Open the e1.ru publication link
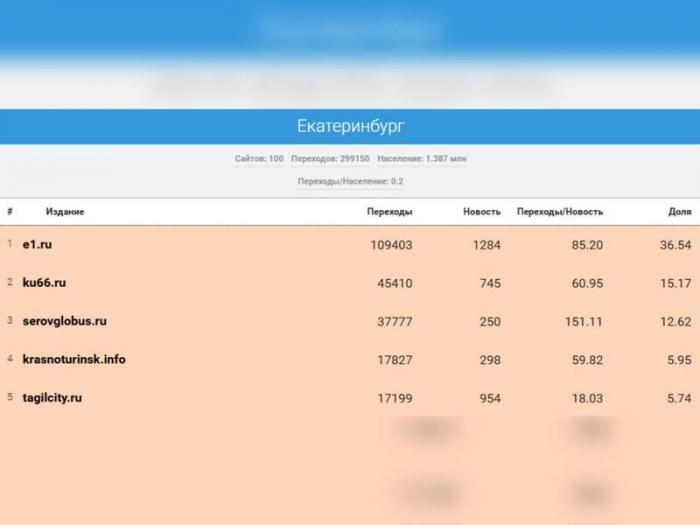The width and height of the screenshot is (700, 525). pyautogui.click(x=37, y=245)
